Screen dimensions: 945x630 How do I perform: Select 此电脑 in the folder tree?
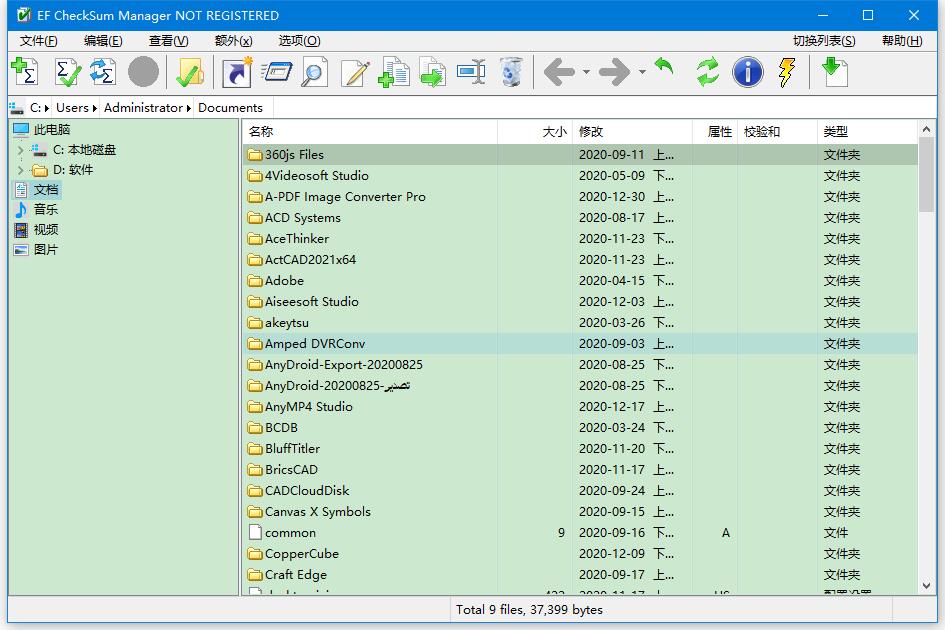coord(52,130)
